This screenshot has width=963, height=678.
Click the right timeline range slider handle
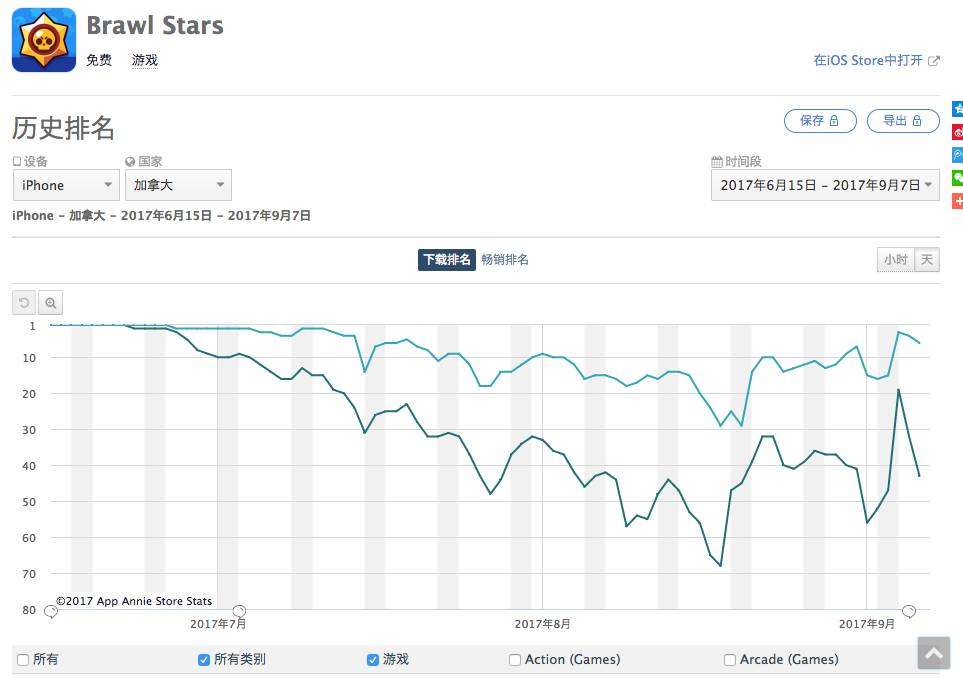coord(909,611)
